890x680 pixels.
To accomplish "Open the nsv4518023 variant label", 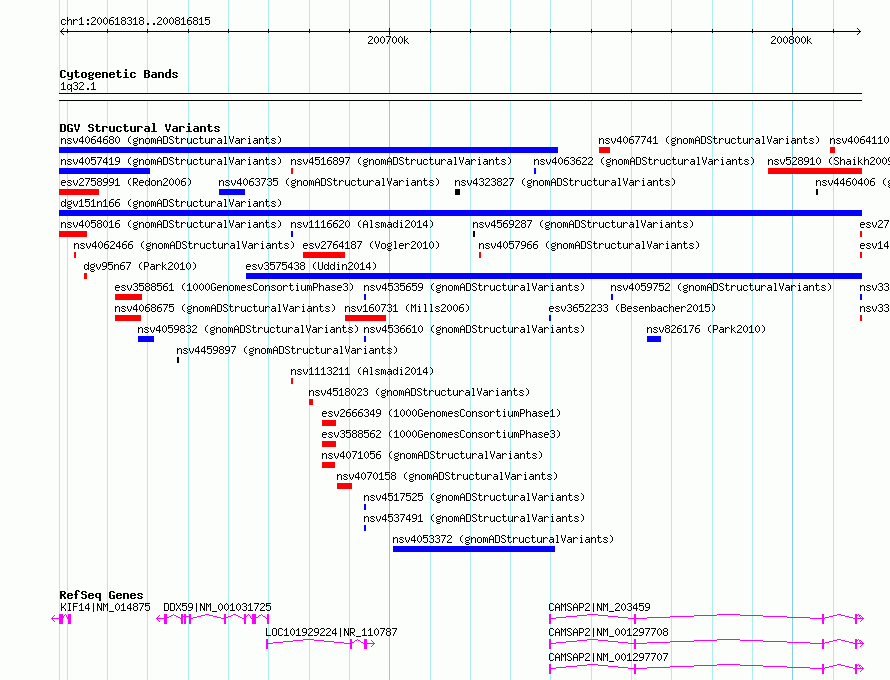I will click(419, 392).
